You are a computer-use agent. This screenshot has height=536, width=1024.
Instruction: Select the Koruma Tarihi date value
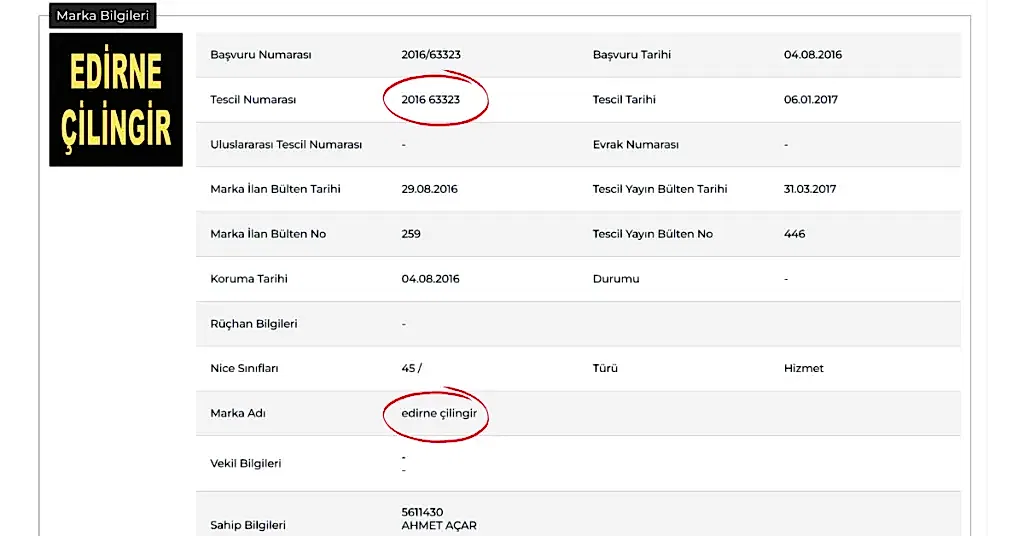point(430,279)
